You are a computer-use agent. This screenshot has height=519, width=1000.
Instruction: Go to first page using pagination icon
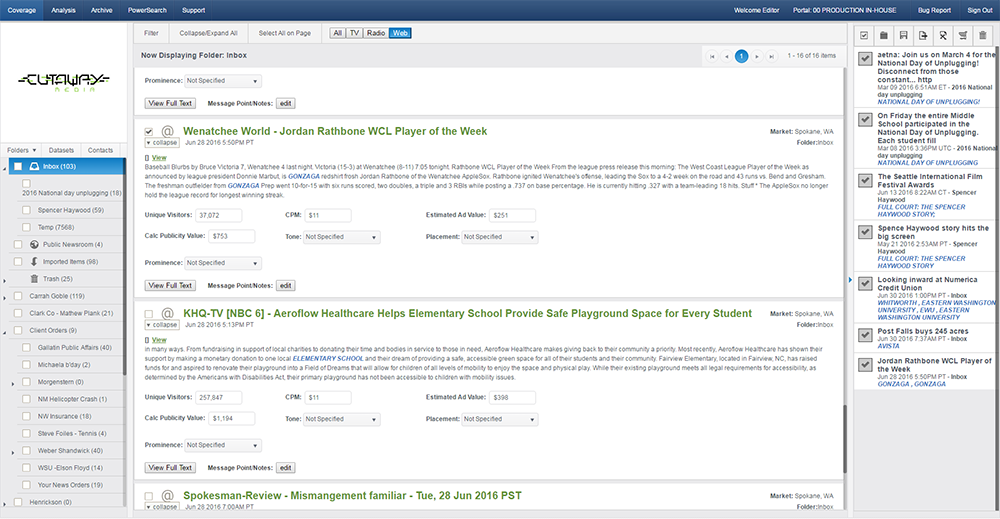pyautogui.click(x=712, y=56)
